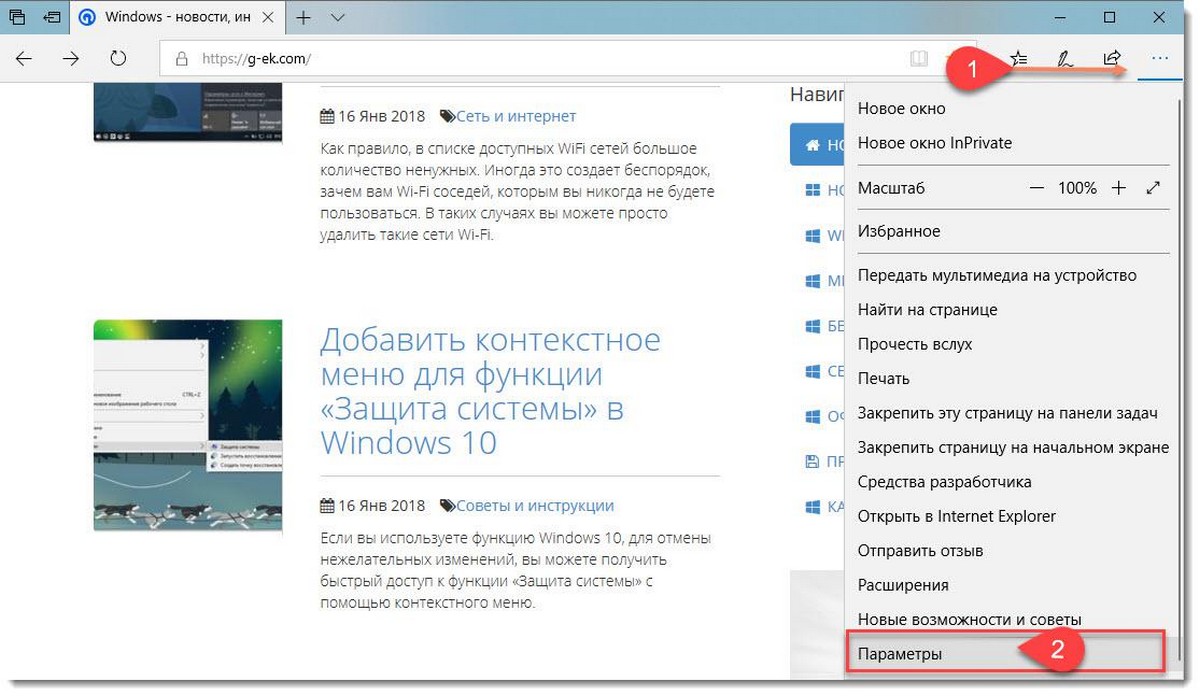Go back to previous page
The image size is (1200, 696).
[x=24, y=59]
